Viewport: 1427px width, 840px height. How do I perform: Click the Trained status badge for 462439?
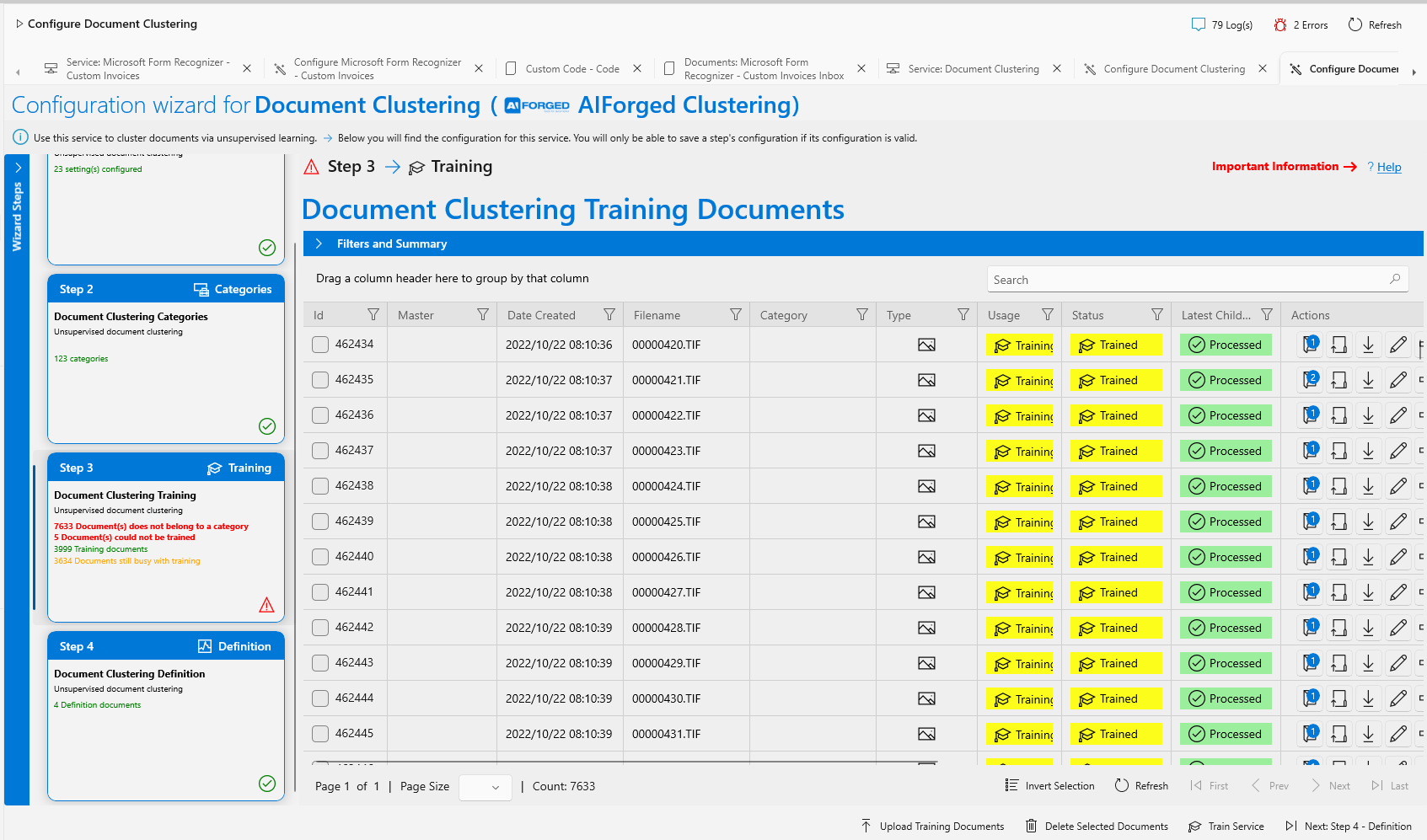[x=1116, y=522]
